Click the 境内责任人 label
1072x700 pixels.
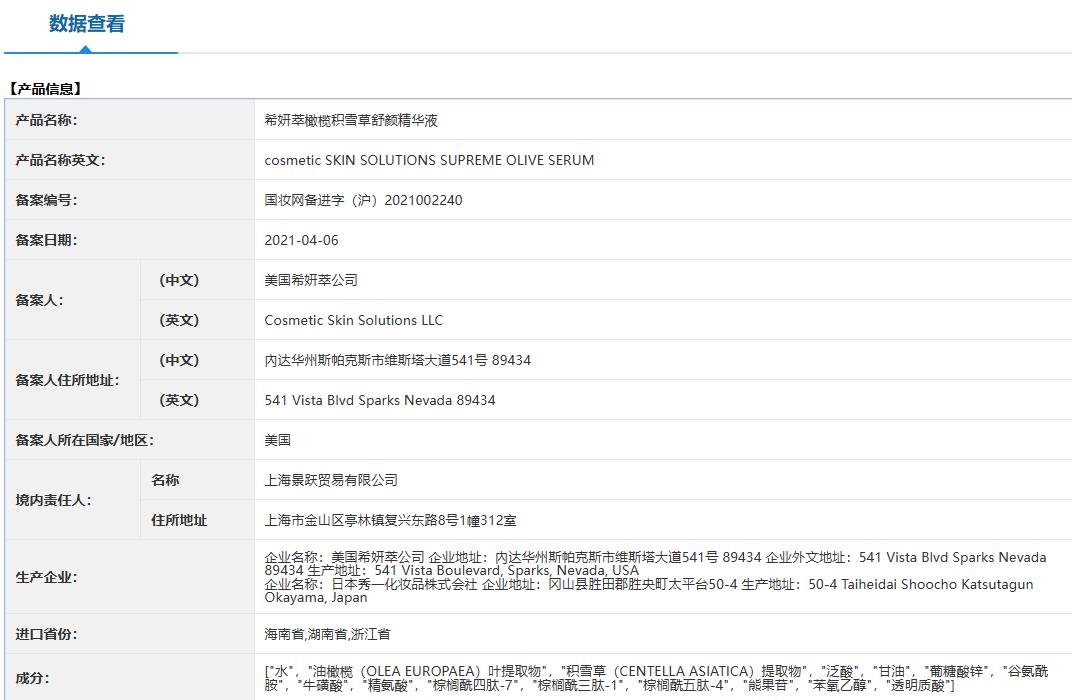point(53,500)
